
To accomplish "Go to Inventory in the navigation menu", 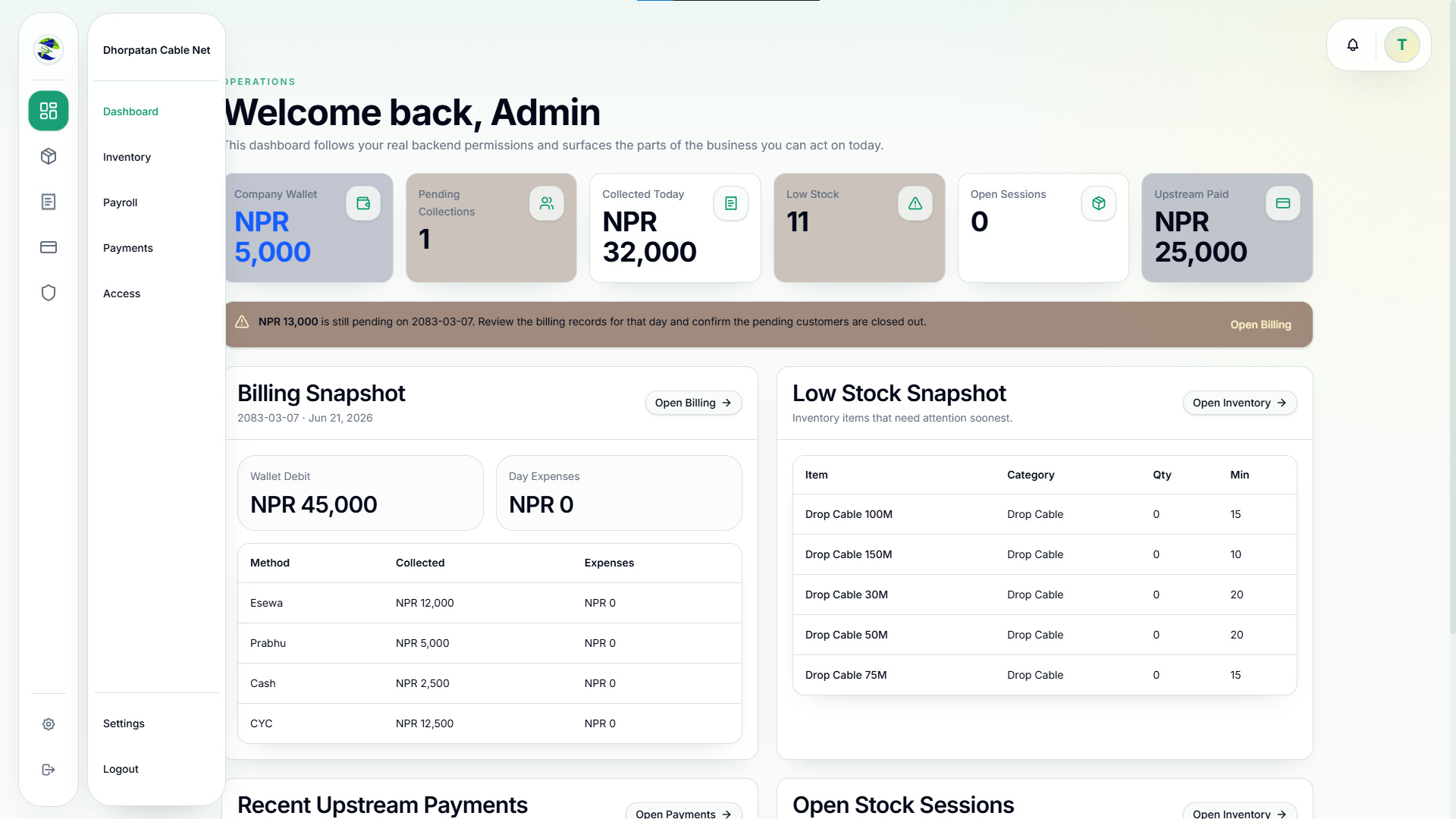I will coord(127,157).
